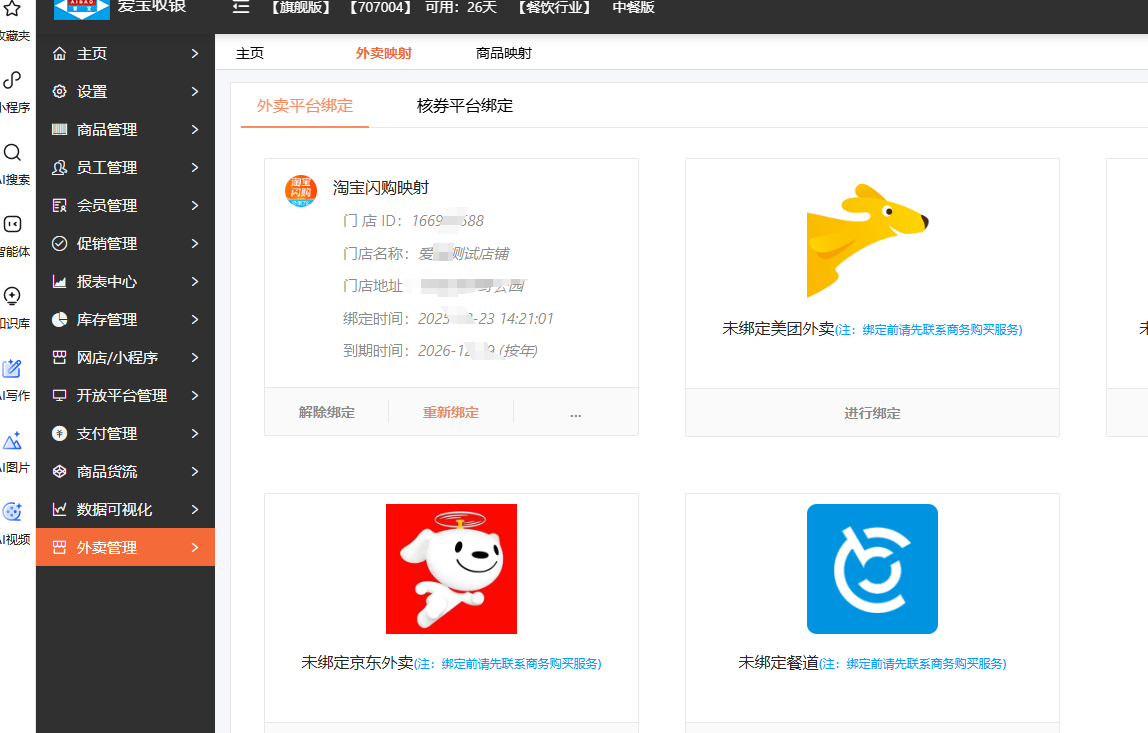Click the sidebar collapse hamburger icon
The height and width of the screenshot is (733, 1148).
[x=240, y=7]
